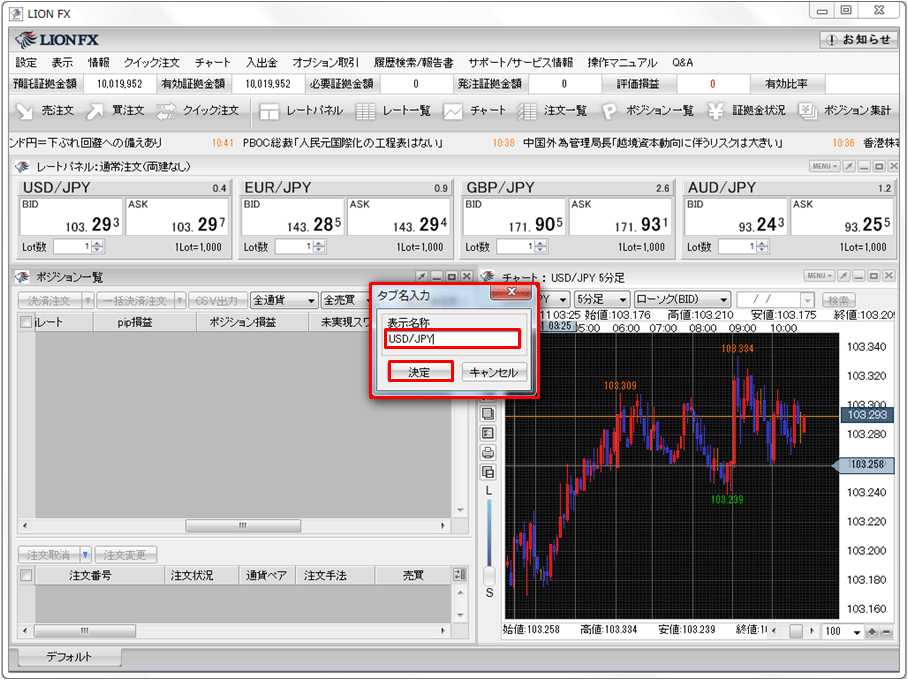
Task: Click the 決定 button in dialog
Action: pos(420,372)
